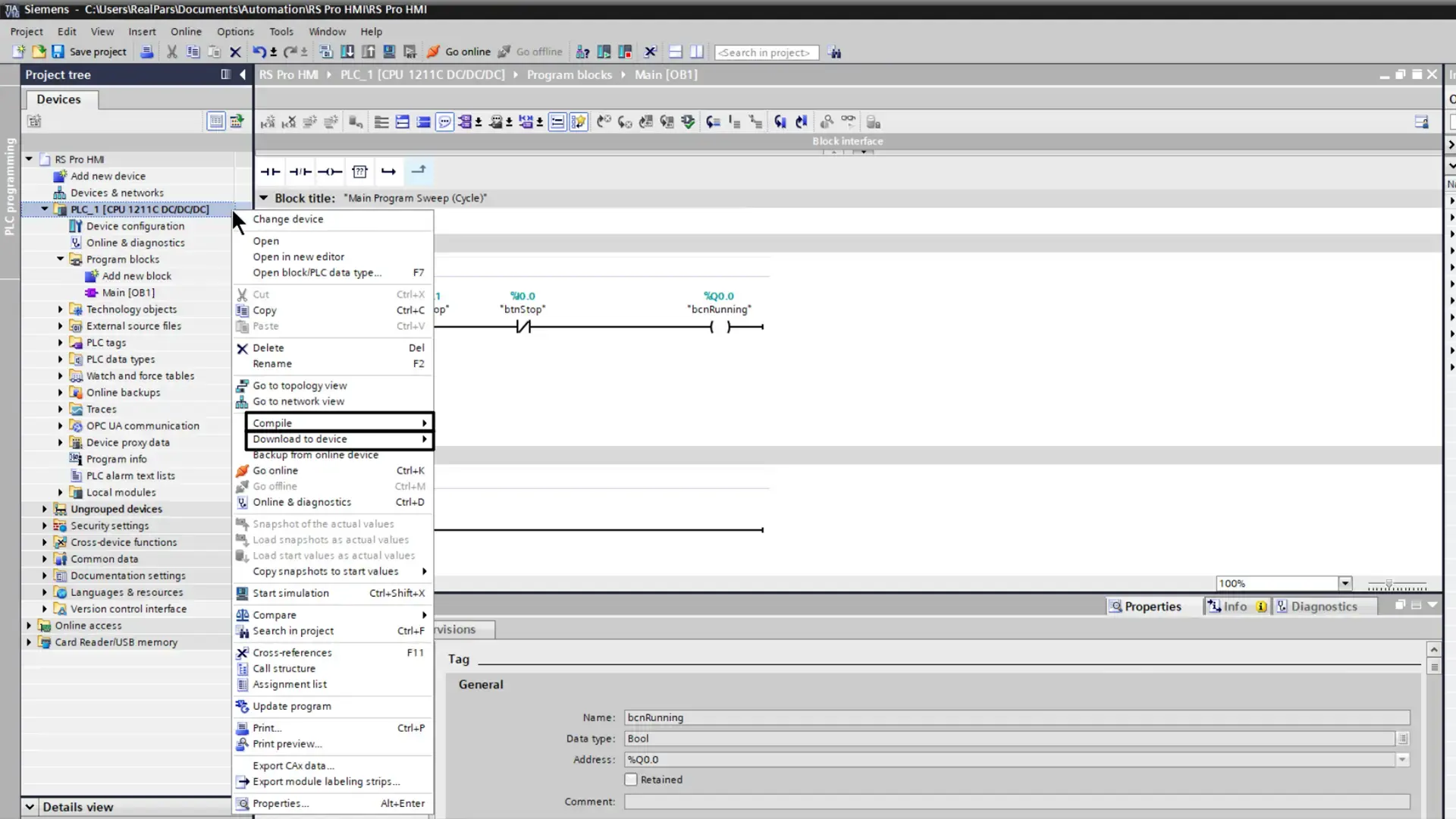The width and height of the screenshot is (1456, 819).
Task: Select Main [OB1] in the project tree
Action: point(128,293)
